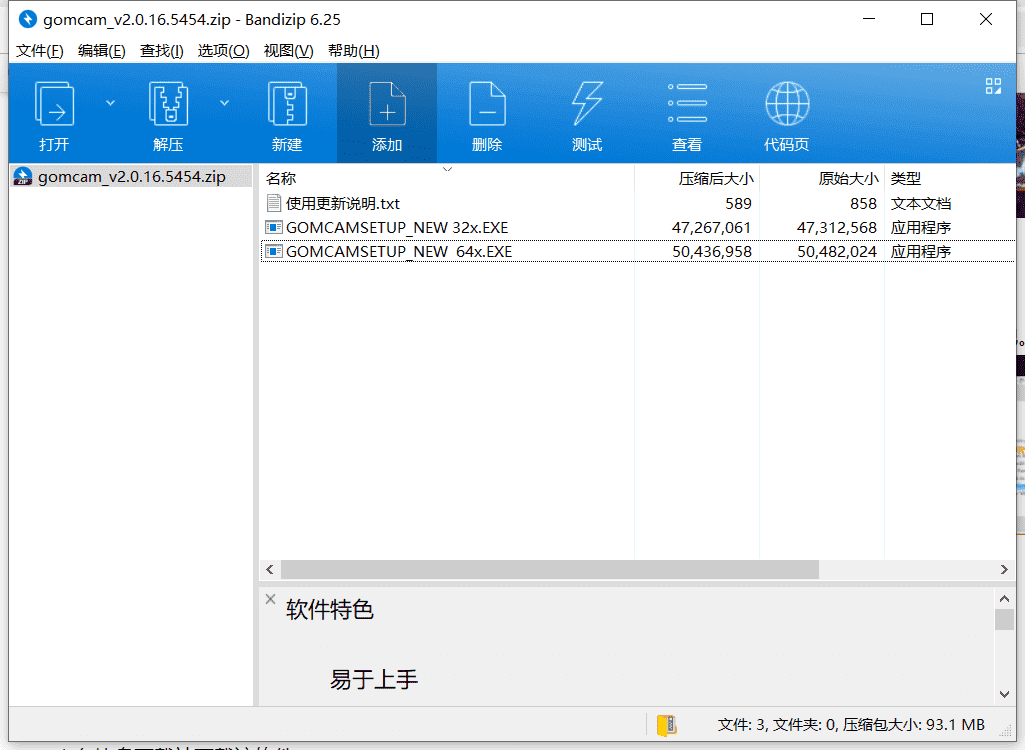The height and width of the screenshot is (750, 1025).
Task: Click the compressed size 47,267,061
Action: tap(711, 228)
